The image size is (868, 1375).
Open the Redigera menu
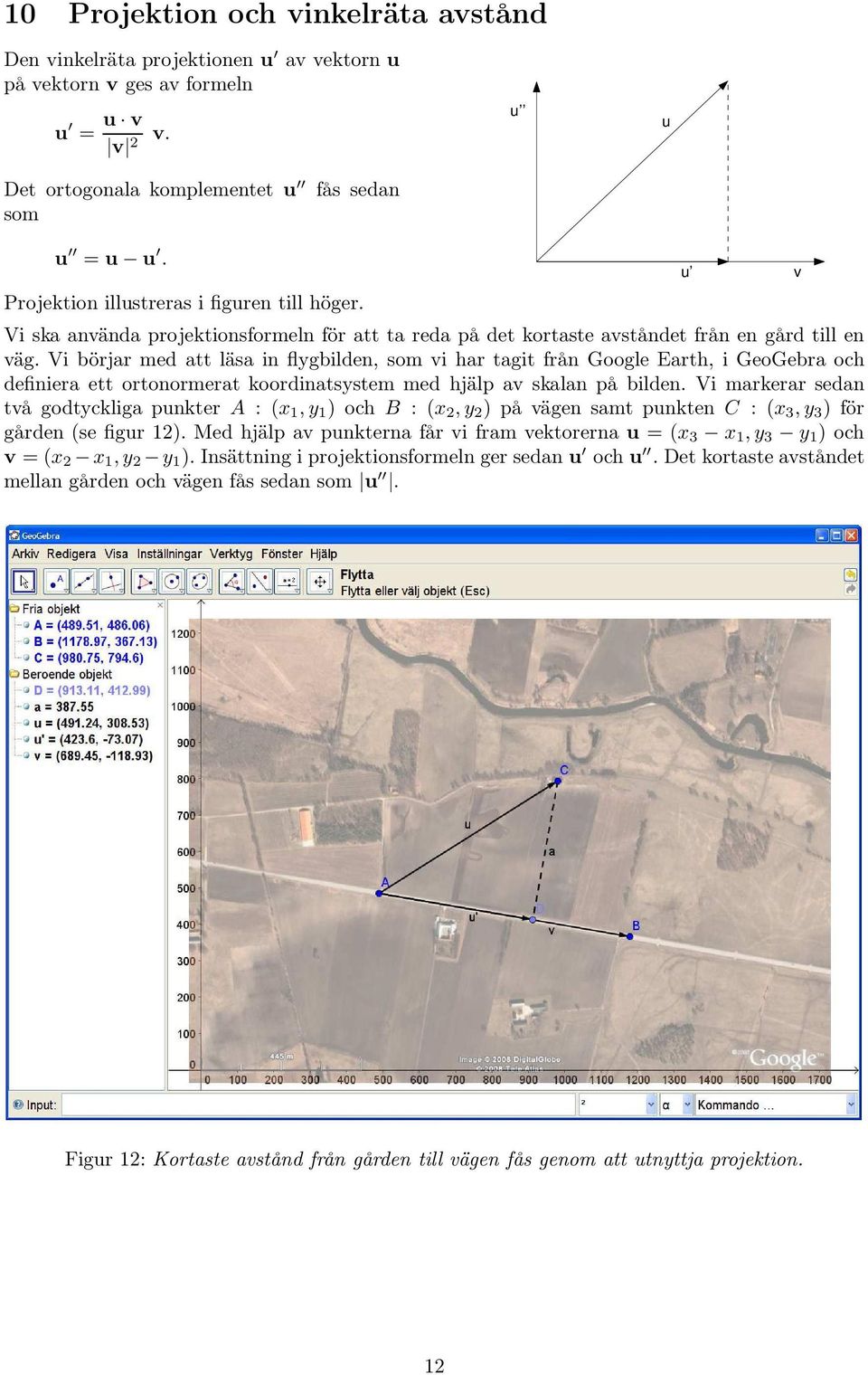[71, 554]
